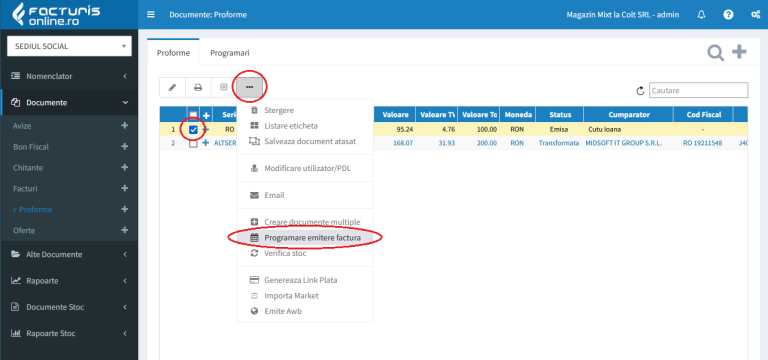
Task: Click the printer toolbar button
Action: 198,87
